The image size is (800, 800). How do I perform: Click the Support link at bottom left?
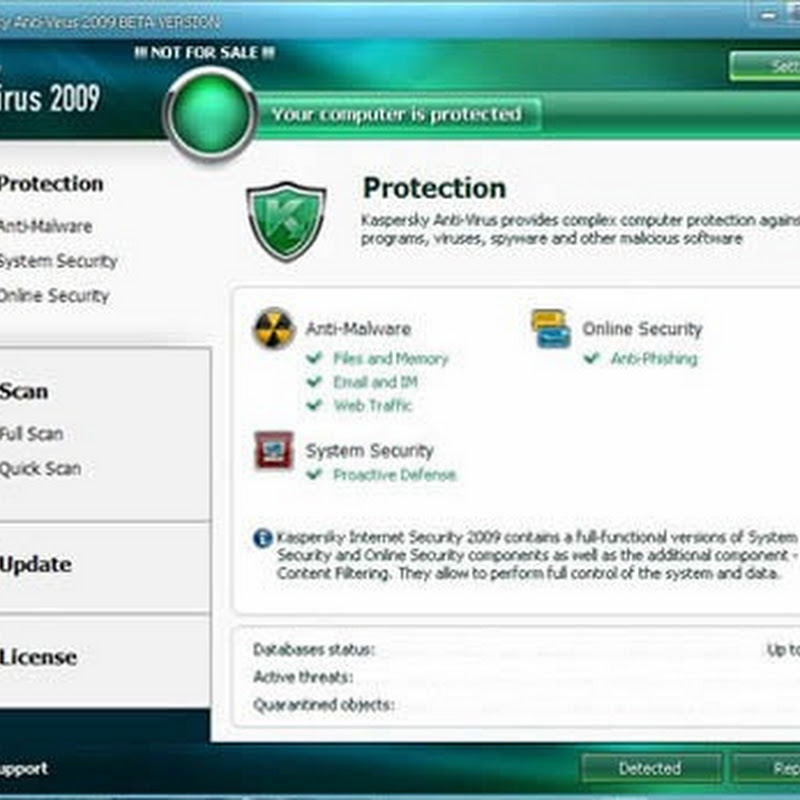[x=24, y=769]
